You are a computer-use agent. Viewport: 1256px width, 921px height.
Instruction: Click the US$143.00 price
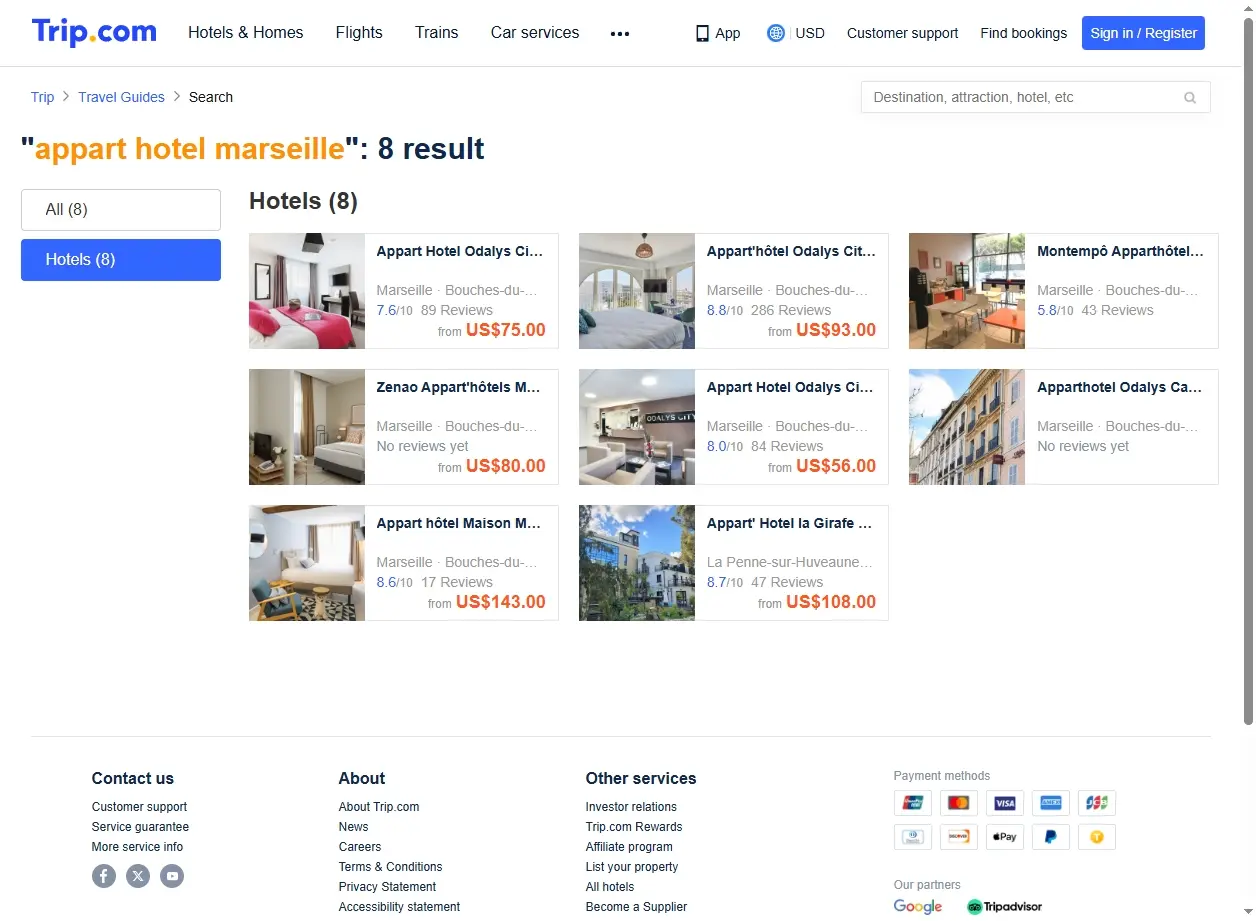(x=501, y=602)
